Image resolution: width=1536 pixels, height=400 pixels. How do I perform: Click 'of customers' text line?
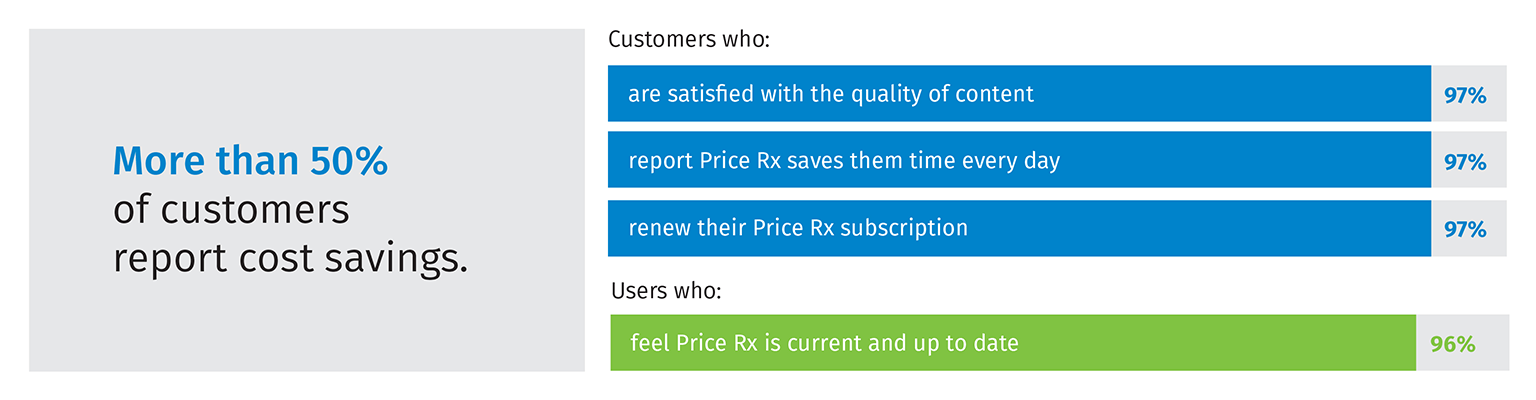[x=231, y=210]
